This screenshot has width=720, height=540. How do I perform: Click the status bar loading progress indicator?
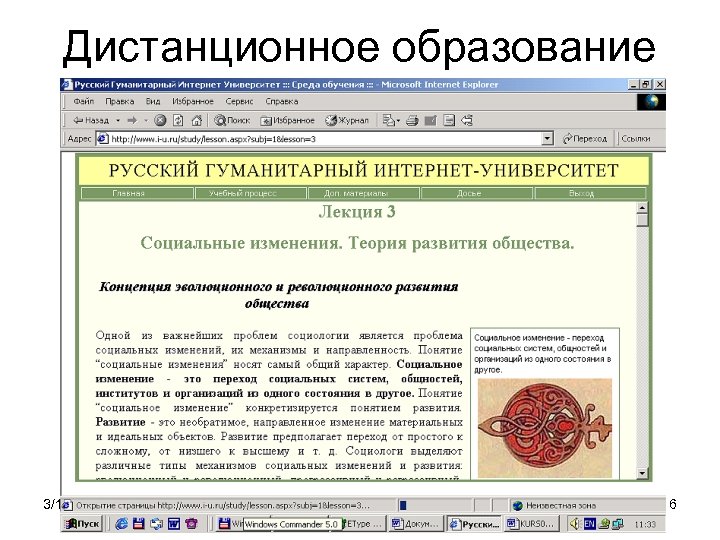[x=403, y=506]
